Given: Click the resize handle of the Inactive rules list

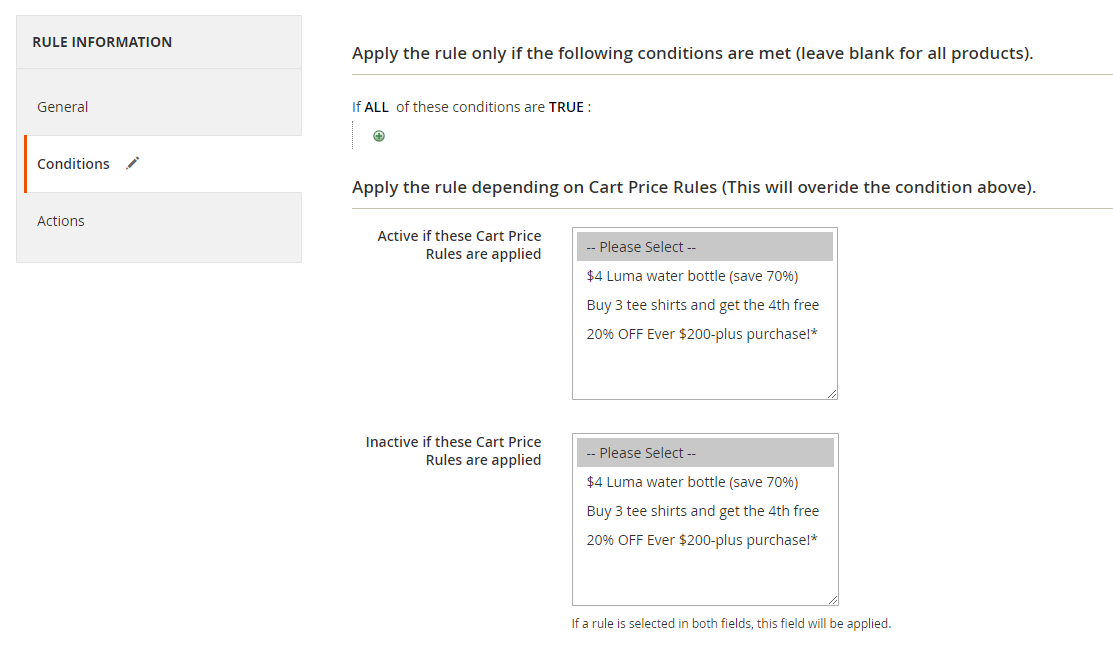Looking at the screenshot, I should tap(832, 600).
